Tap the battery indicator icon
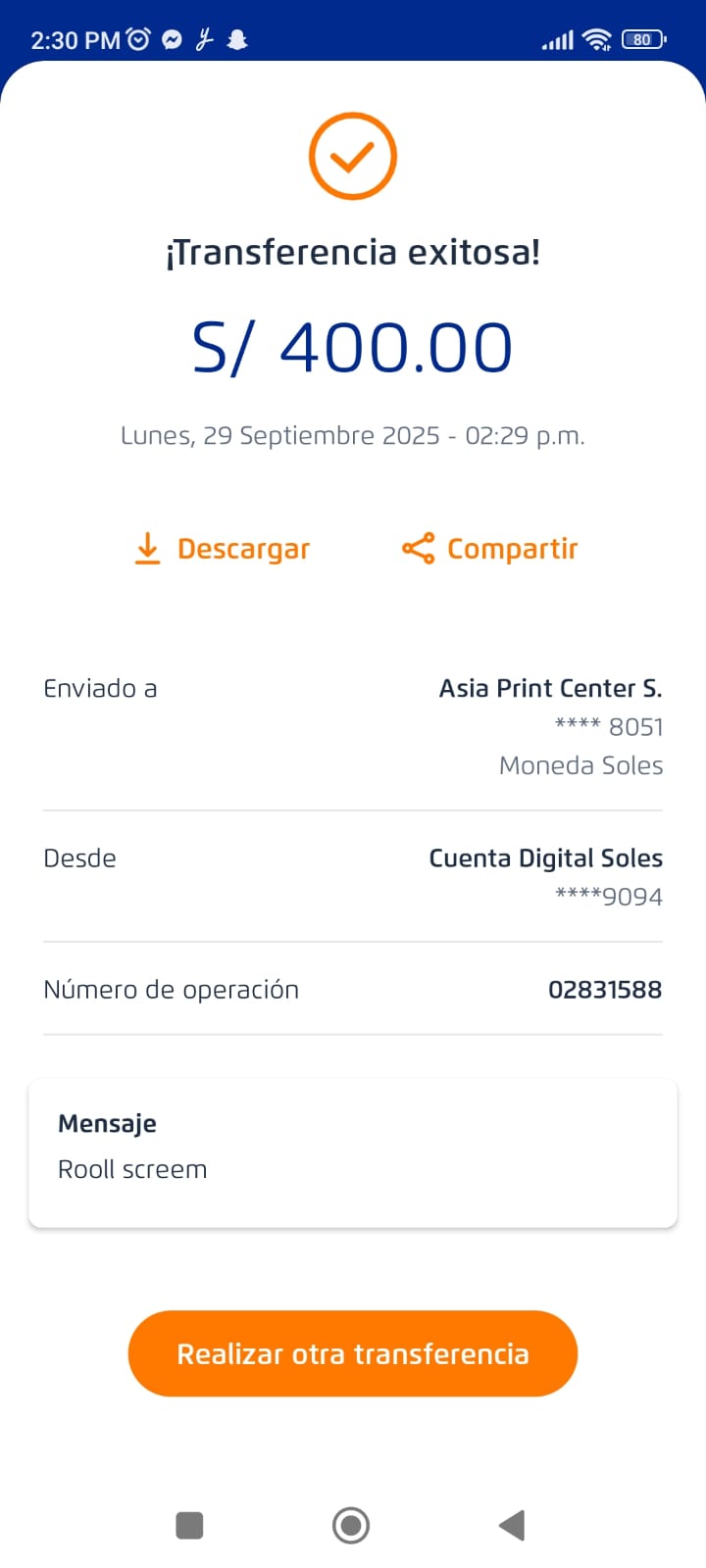Viewport: 706px width, 1568px height. click(x=643, y=39)
